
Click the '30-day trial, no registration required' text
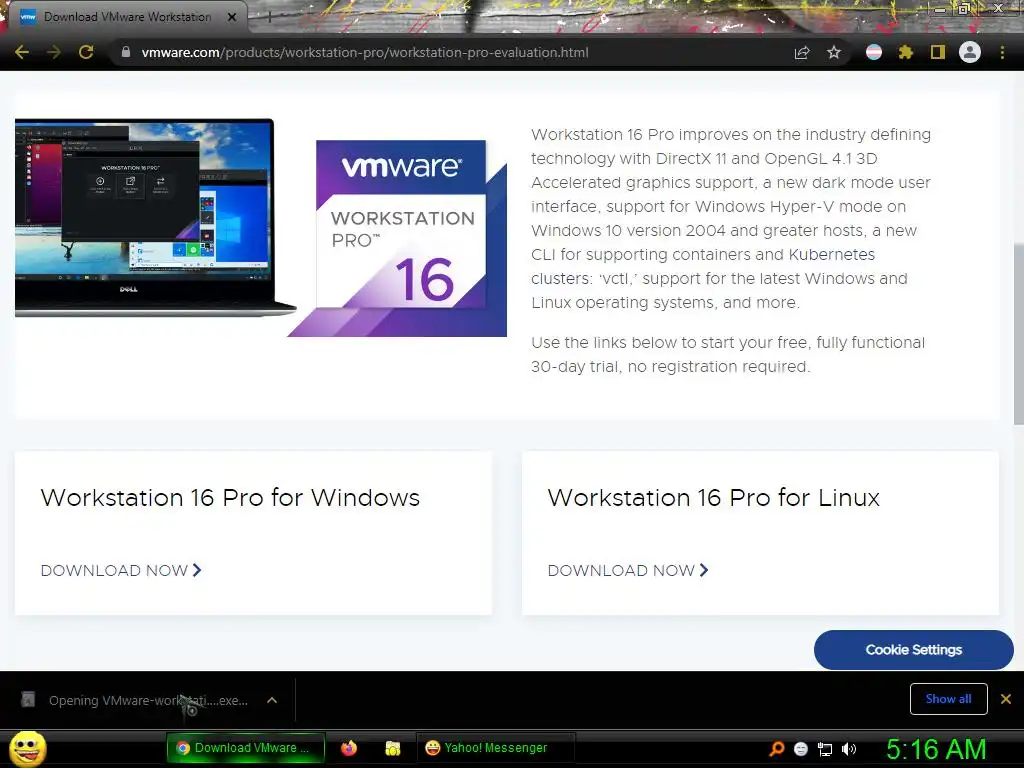[670, 366]
